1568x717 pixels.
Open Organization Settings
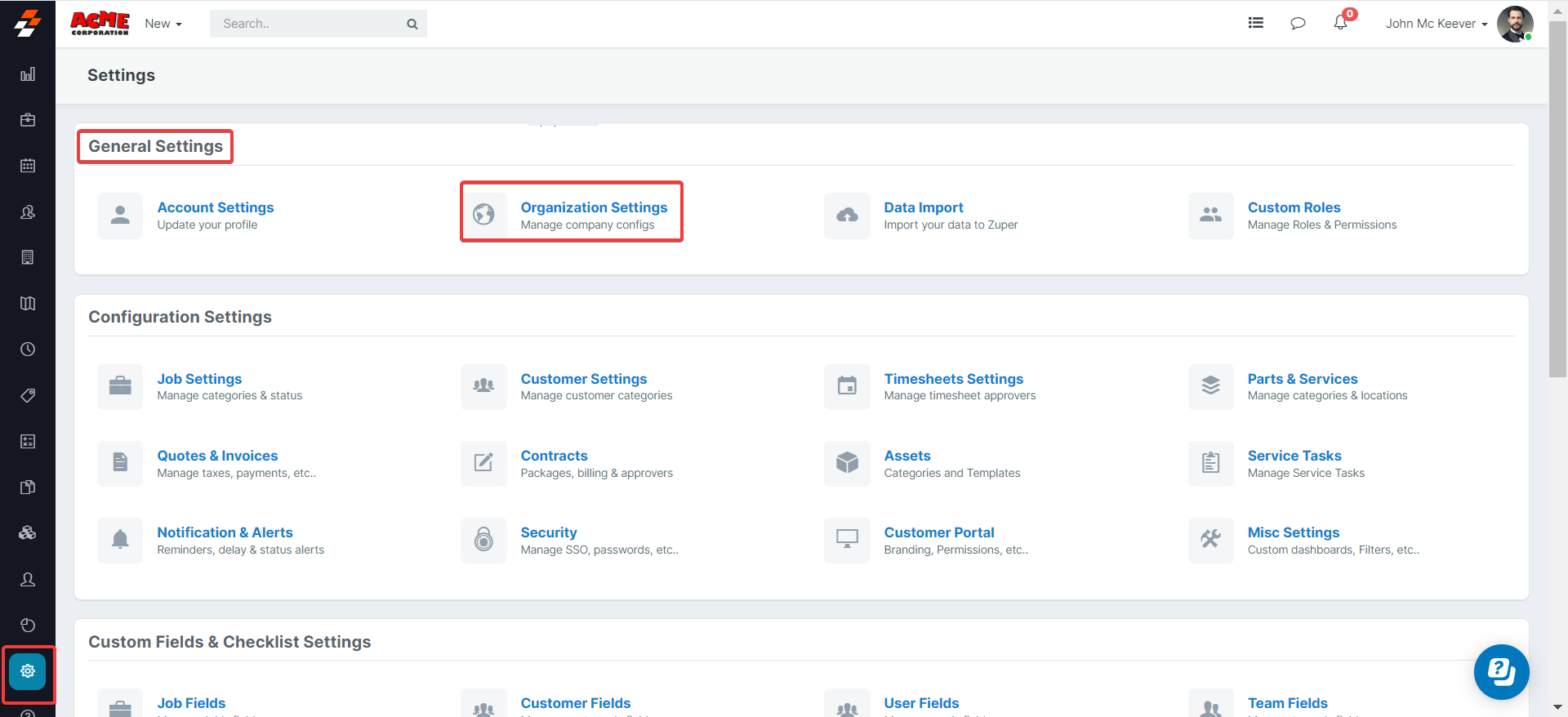tap(594, 207)
